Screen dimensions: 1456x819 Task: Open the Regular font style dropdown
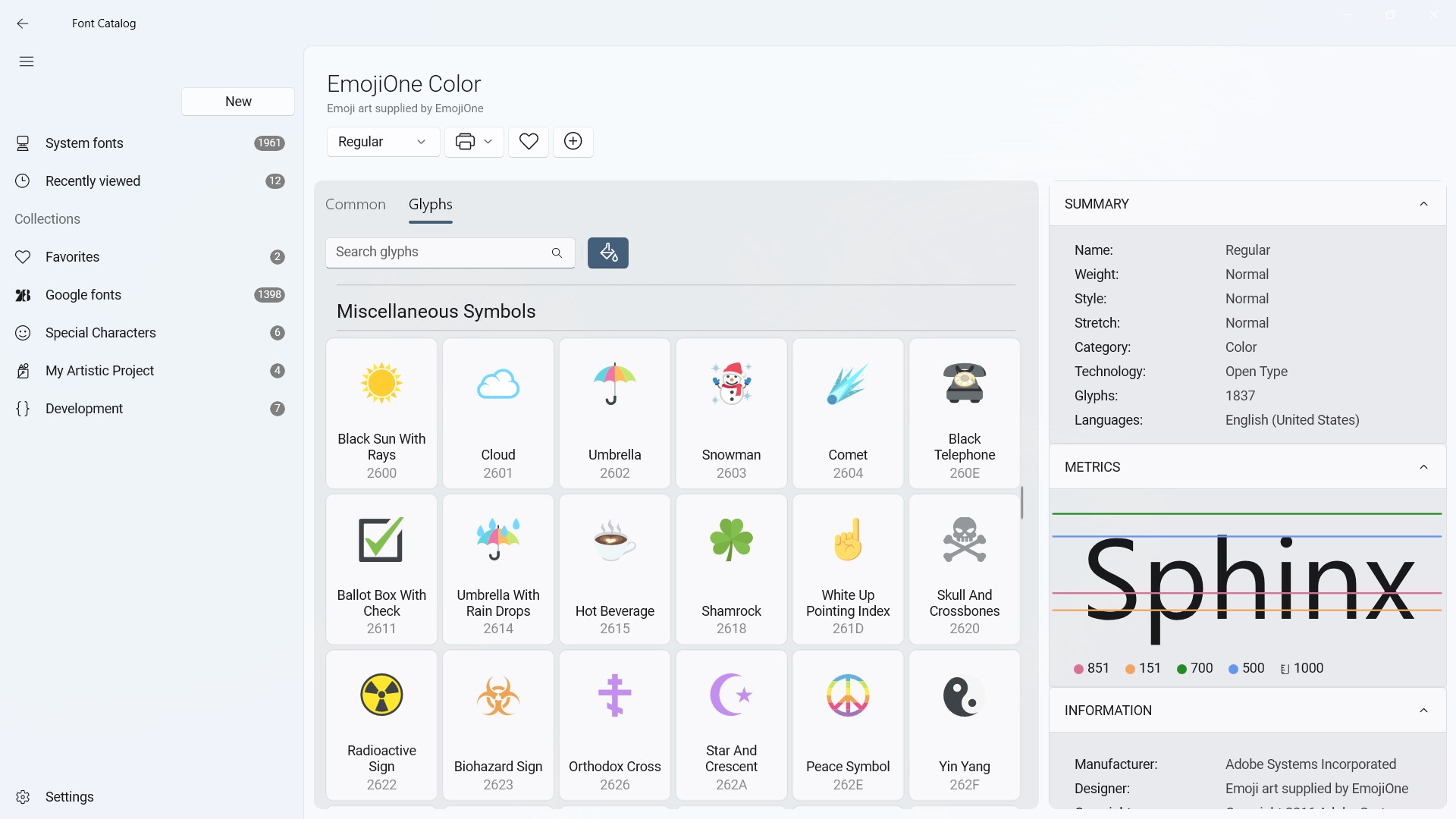click(383, 142)
